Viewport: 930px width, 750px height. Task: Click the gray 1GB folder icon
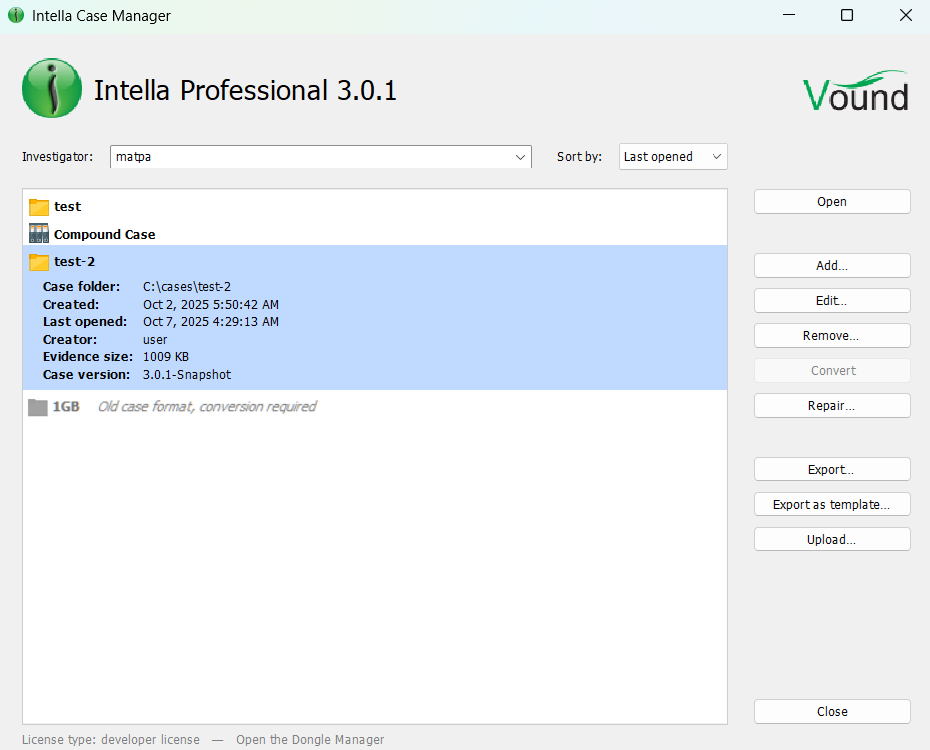pos(38,407)
